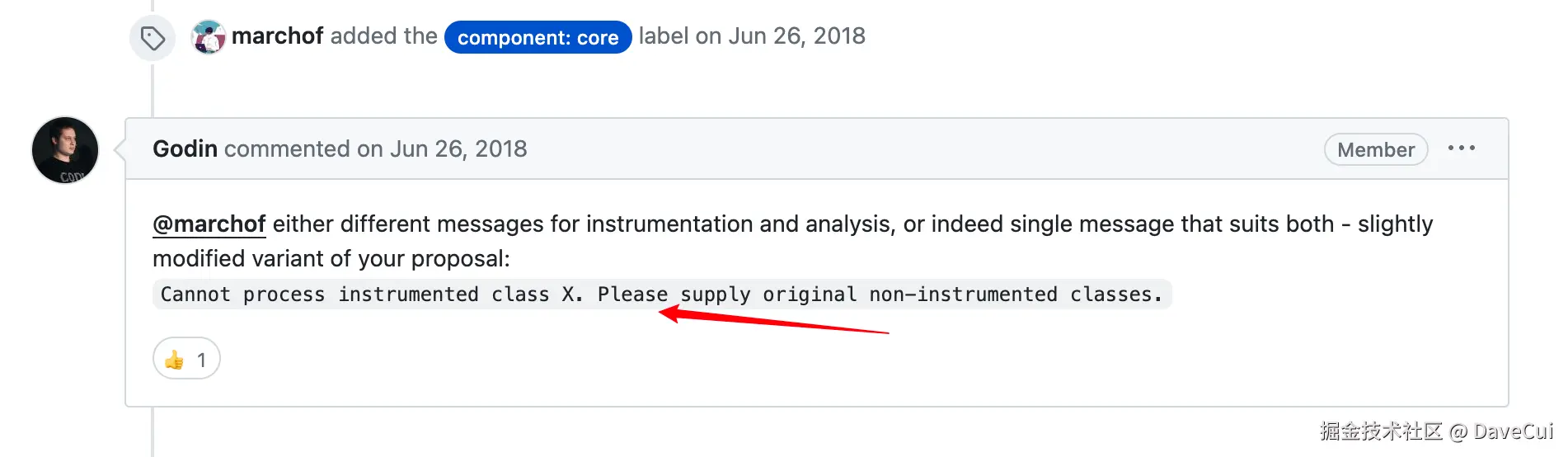Image resolution: width=1568 pixels, height=457 pixels.
Task: Click marchof's small avatar in the timeline
Action: [x=209, y=37]
